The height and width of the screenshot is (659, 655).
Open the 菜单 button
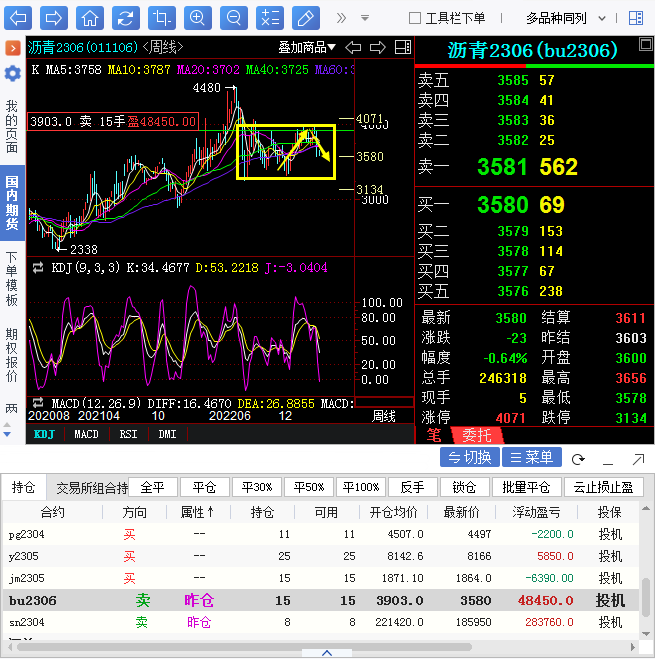[532, 457]
